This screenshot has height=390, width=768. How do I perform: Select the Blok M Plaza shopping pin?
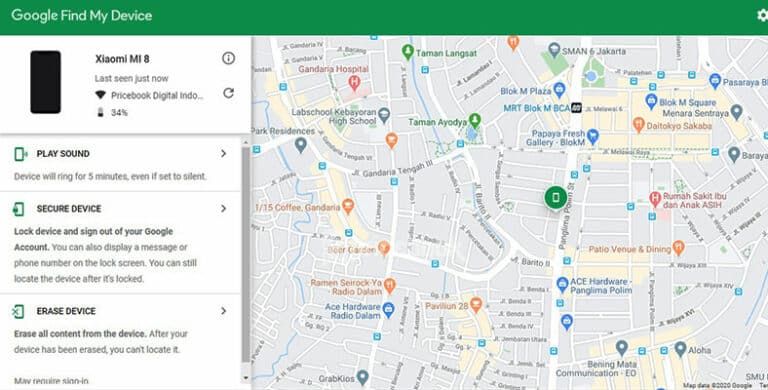[559, 90]
